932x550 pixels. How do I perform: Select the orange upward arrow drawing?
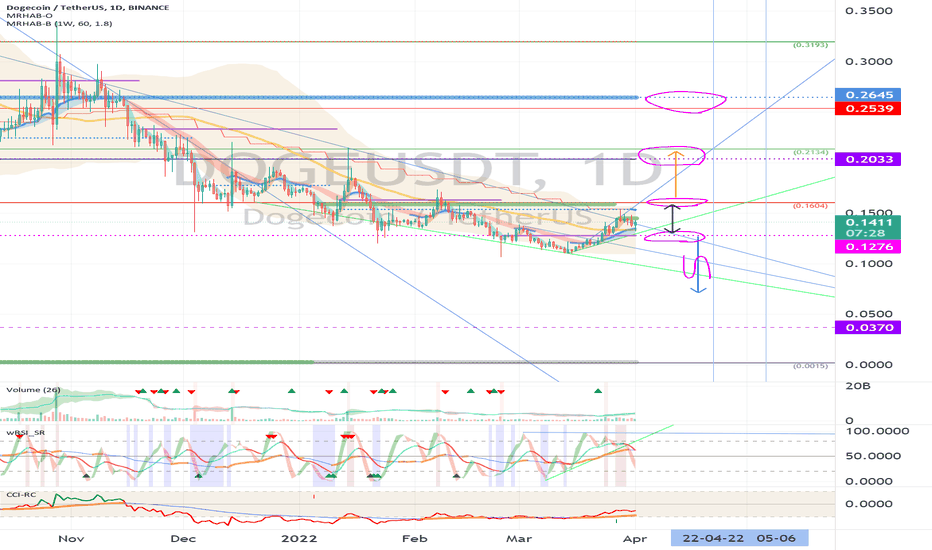point(675,174)
